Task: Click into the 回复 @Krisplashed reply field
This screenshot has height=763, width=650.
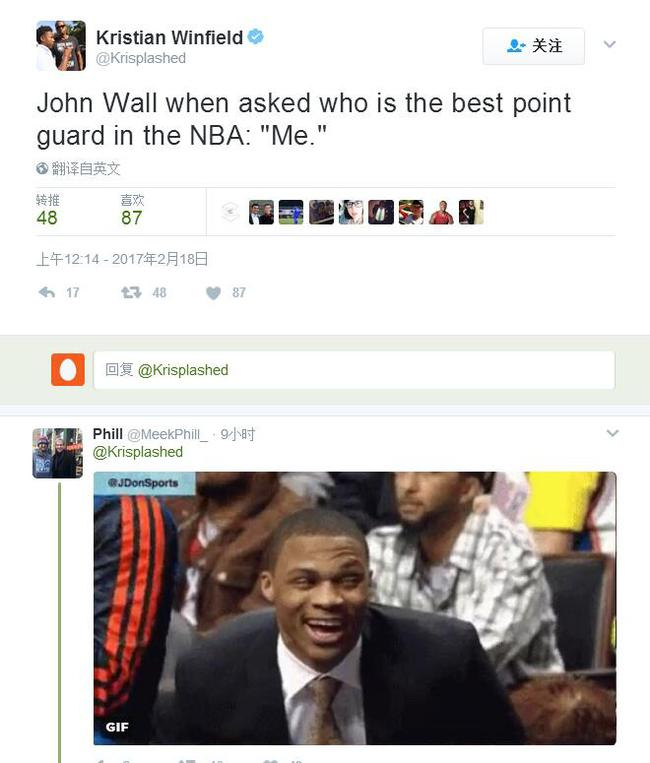Action: coord(354,370)
